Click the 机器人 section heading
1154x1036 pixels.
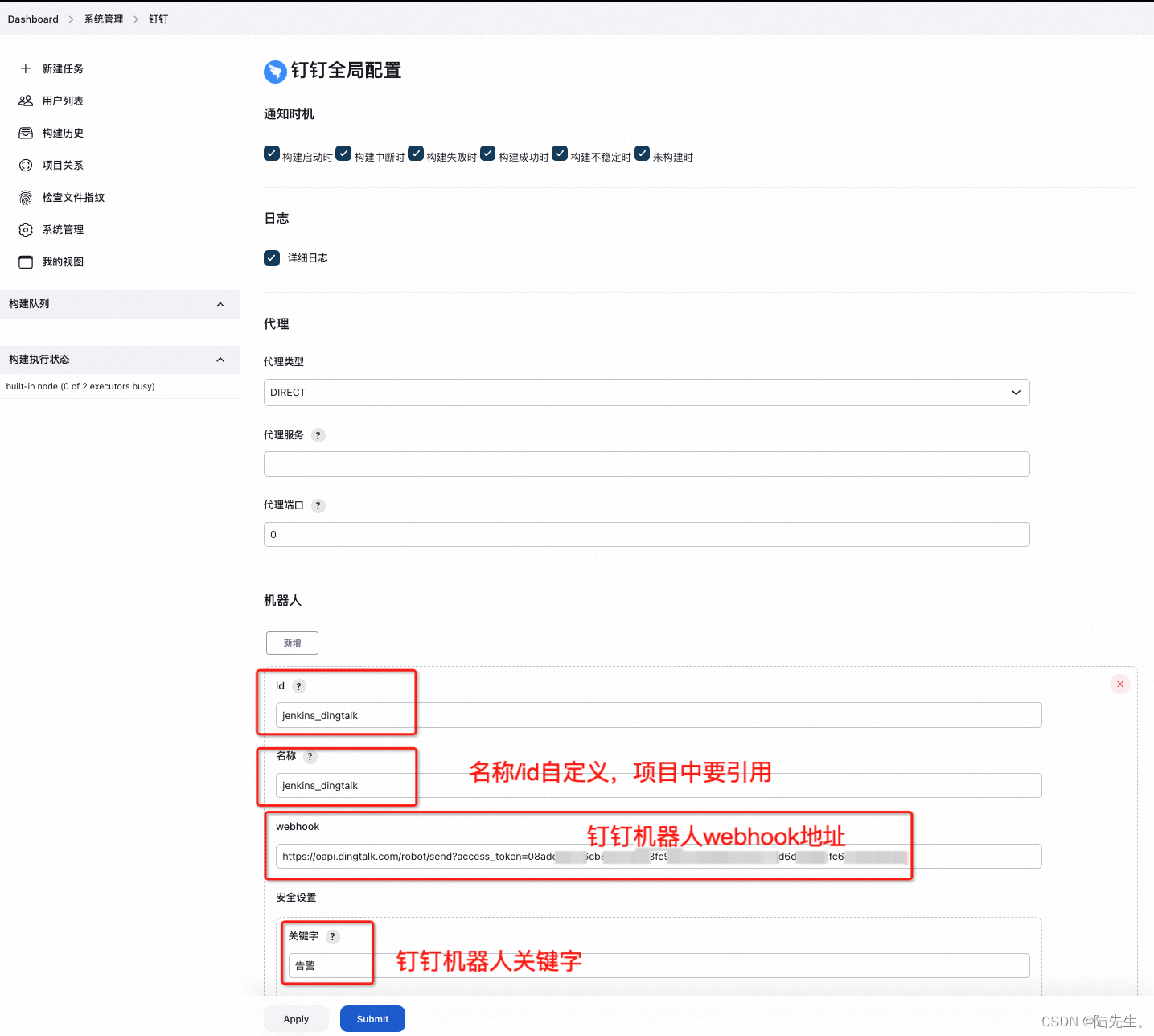pos(282,601)
